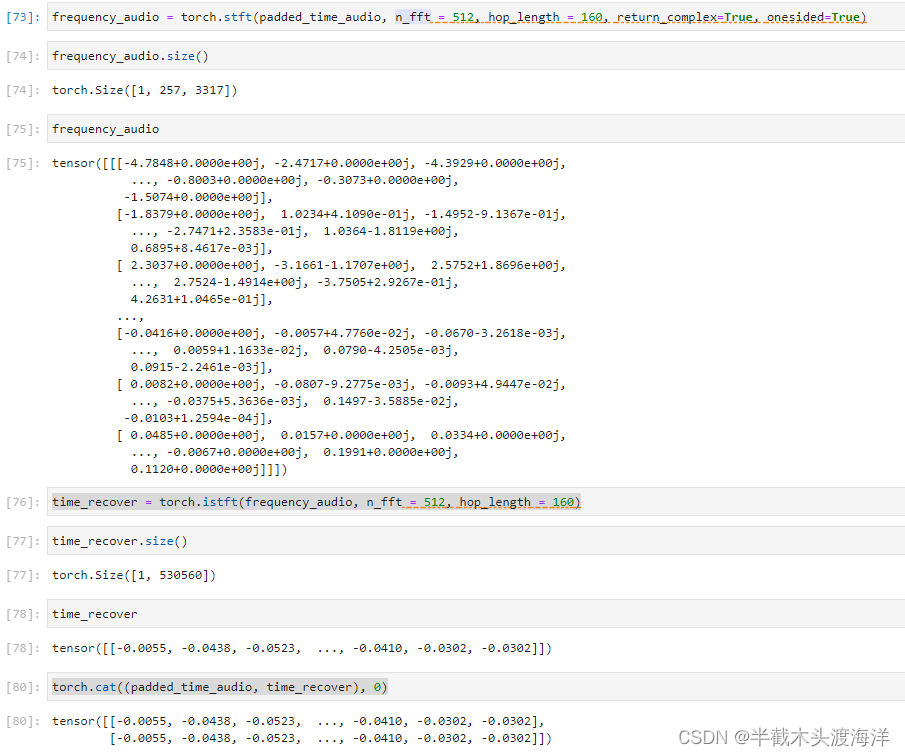Viewport: 905px width, 756px height.
Task: Click onesided=True argument
Action: (x=813, y=17)
